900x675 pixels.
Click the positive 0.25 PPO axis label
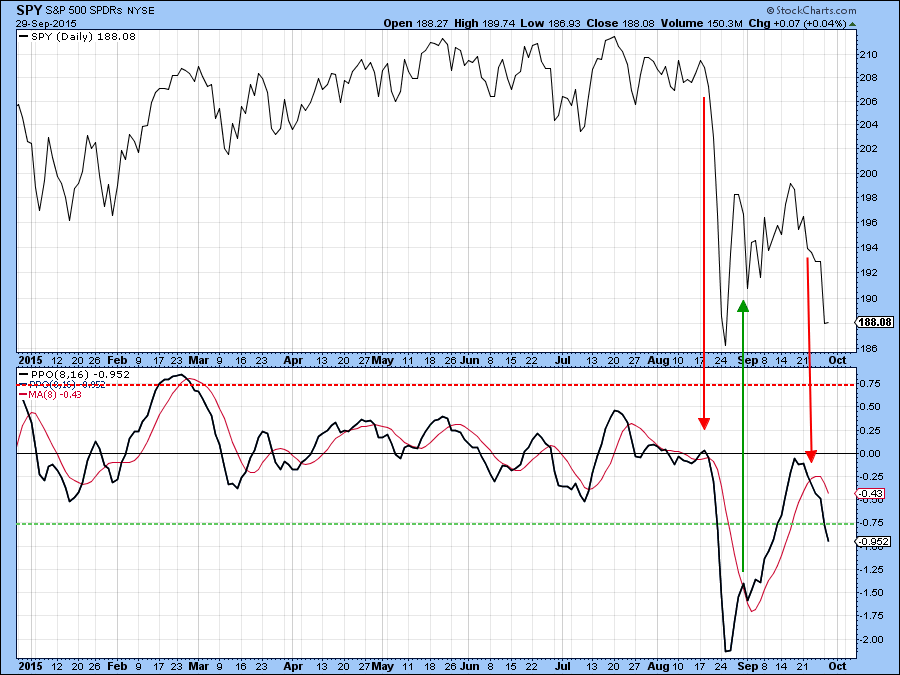point(870,430)
